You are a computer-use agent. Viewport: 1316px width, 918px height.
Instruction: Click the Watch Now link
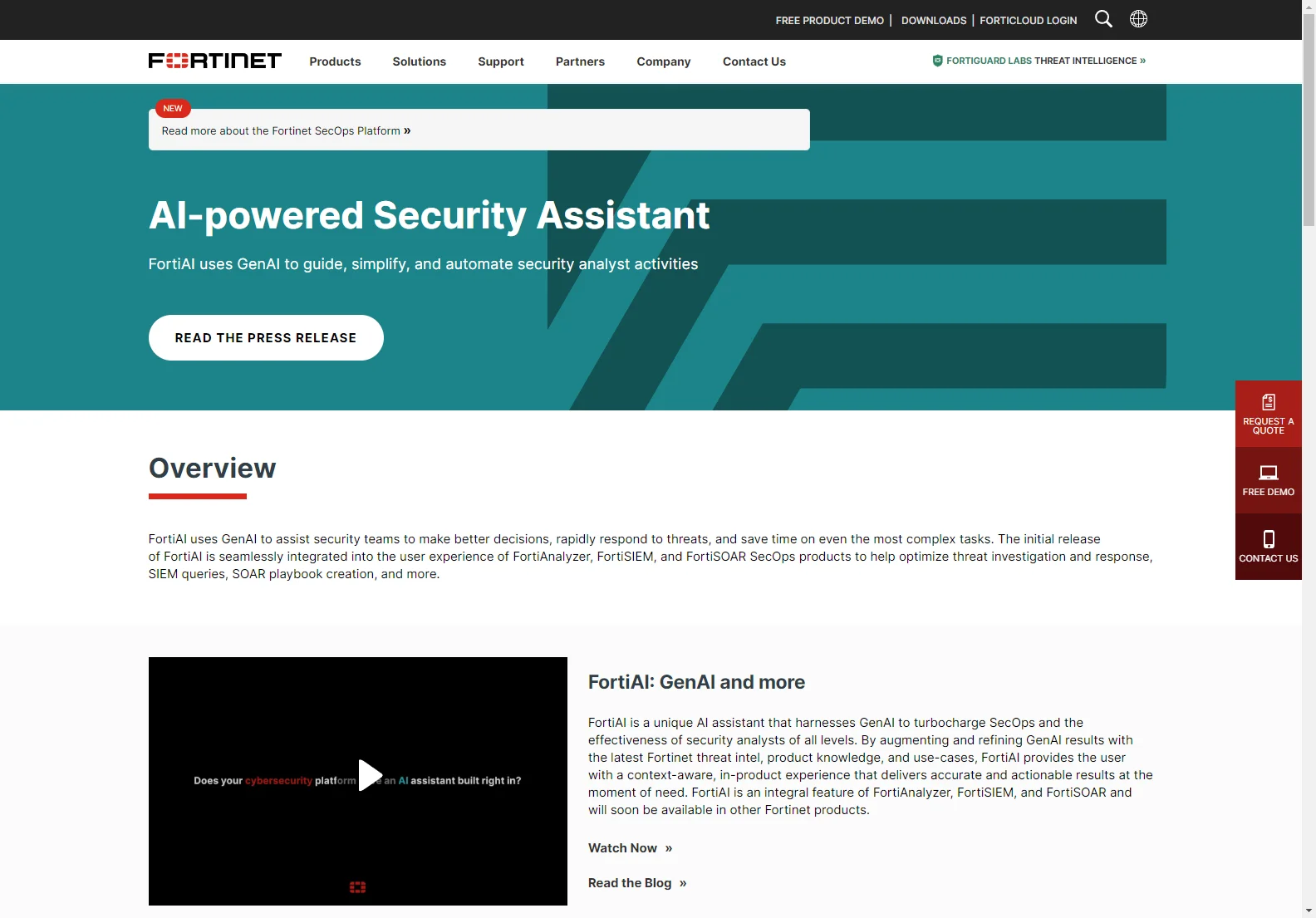point(631,848)
